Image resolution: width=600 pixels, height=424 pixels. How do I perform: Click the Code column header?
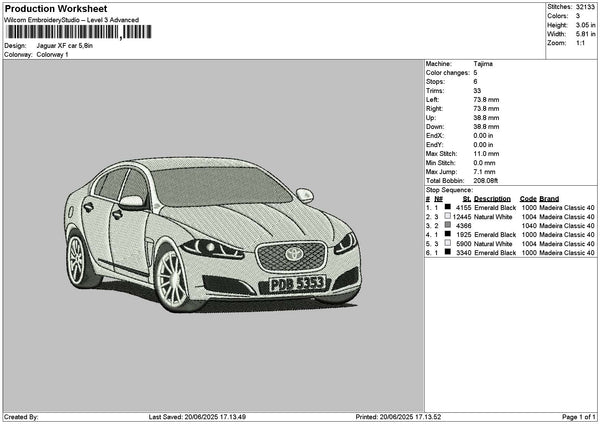coord(528,198)
